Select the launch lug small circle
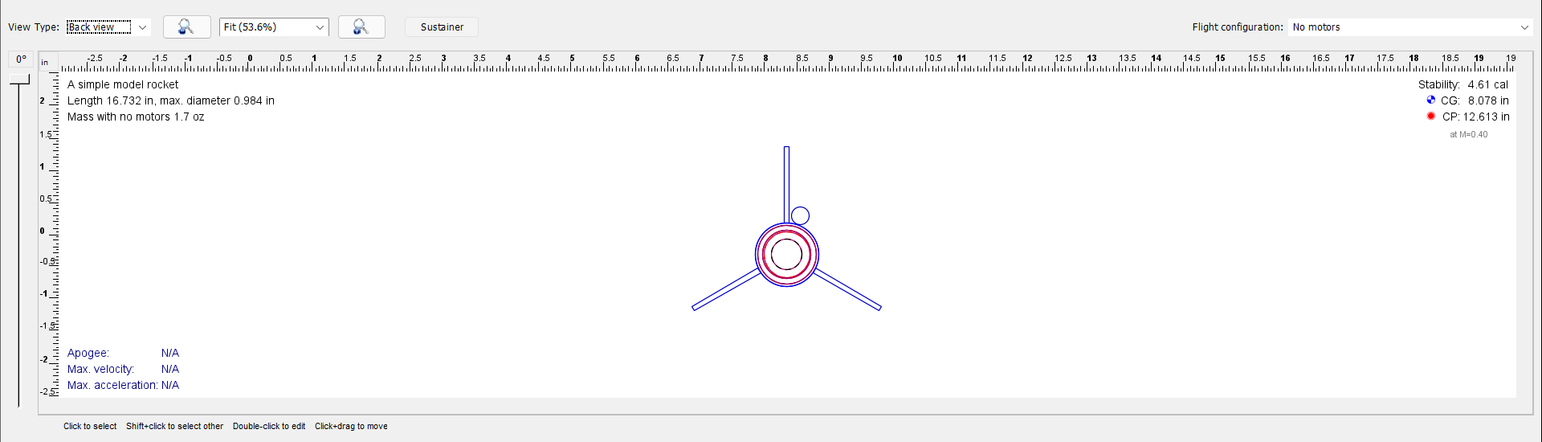This screenshot has height=442, width=1542. (x=800, y=215)
